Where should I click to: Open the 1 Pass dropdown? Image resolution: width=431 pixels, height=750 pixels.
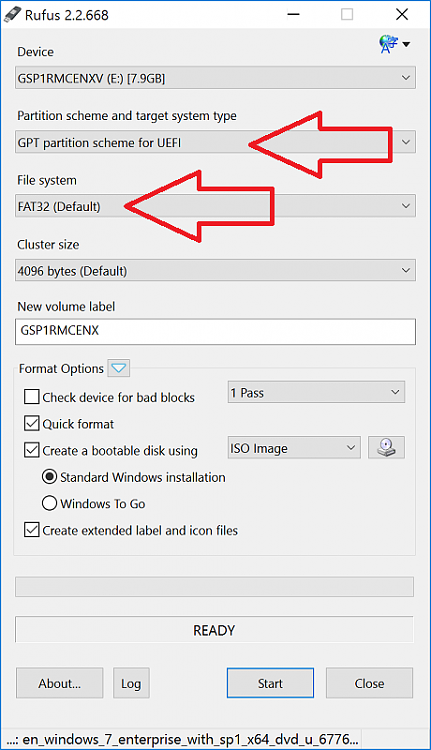(316, 392)
